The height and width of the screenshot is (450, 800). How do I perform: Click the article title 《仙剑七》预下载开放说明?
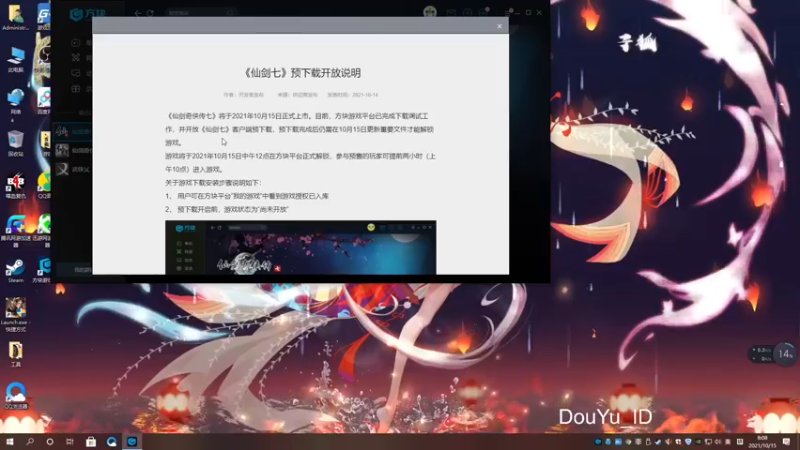(302, 73)
